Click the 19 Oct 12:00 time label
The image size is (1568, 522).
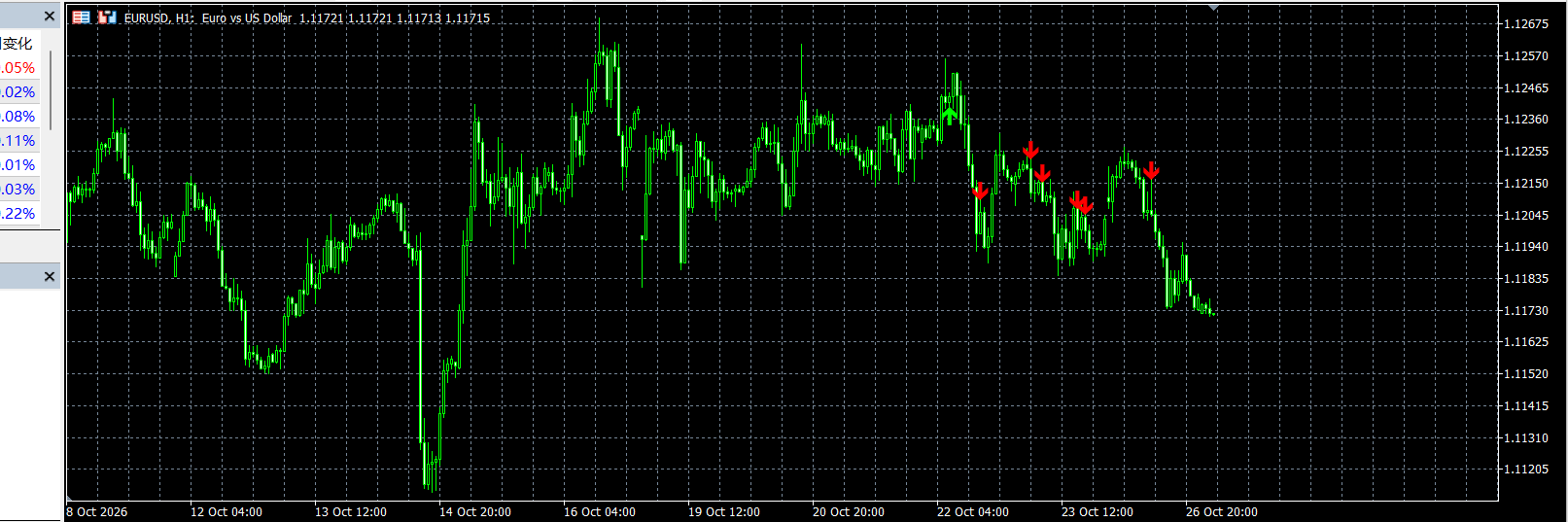tap(724, 512)
